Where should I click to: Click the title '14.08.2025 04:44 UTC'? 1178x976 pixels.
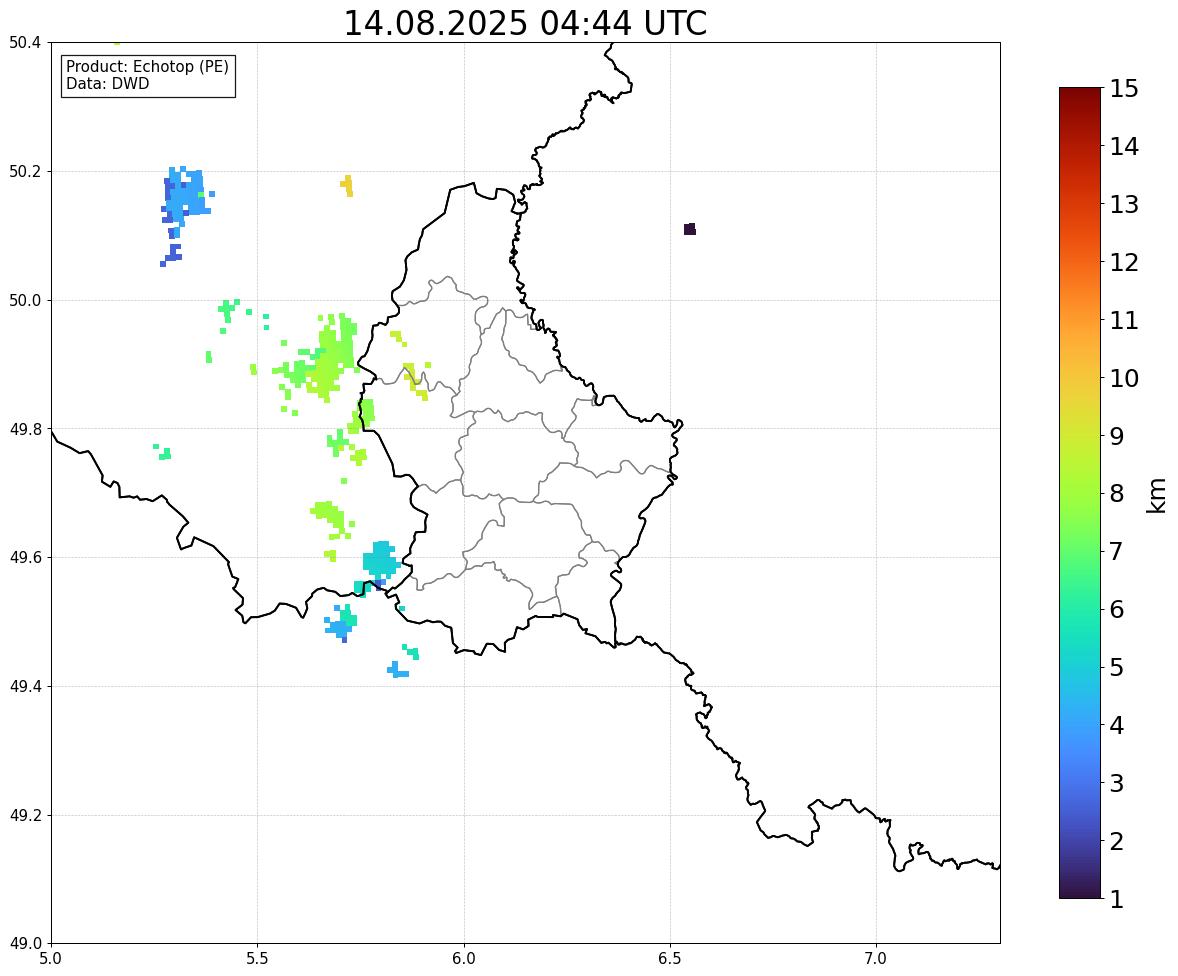(x=525, y=23)
